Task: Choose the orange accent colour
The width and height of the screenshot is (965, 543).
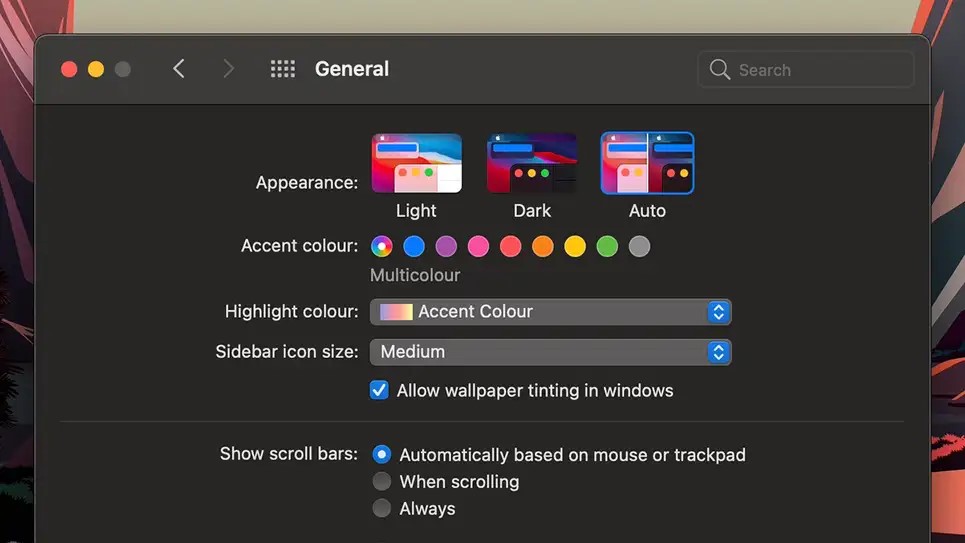Action: coord(543,246)
